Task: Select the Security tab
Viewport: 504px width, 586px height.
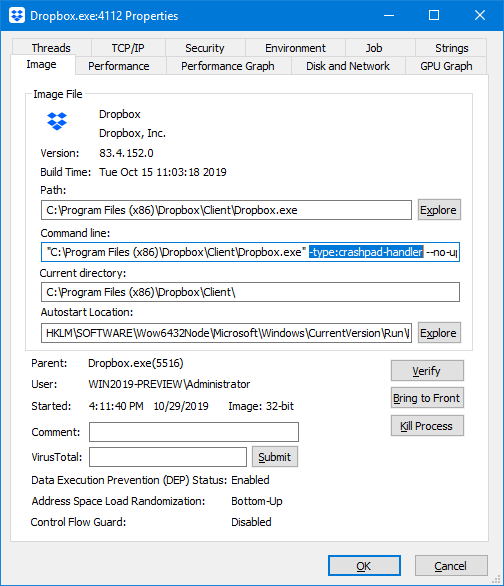Action: pyautogui.click(x=205, y=48)
